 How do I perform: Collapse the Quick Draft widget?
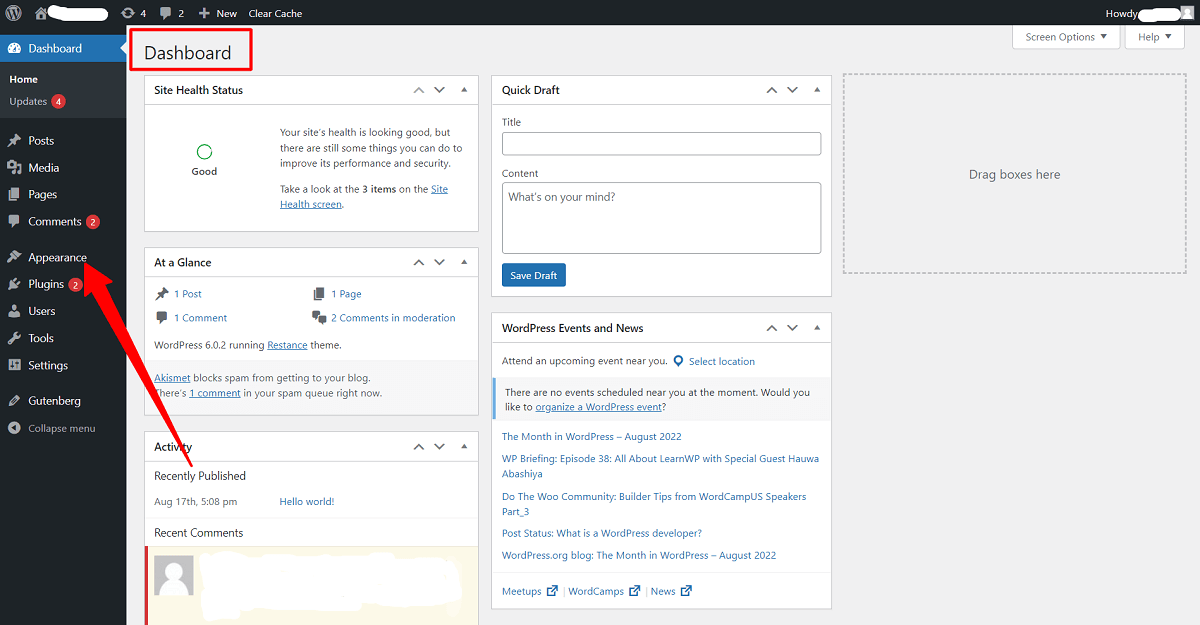pos(816,89)
